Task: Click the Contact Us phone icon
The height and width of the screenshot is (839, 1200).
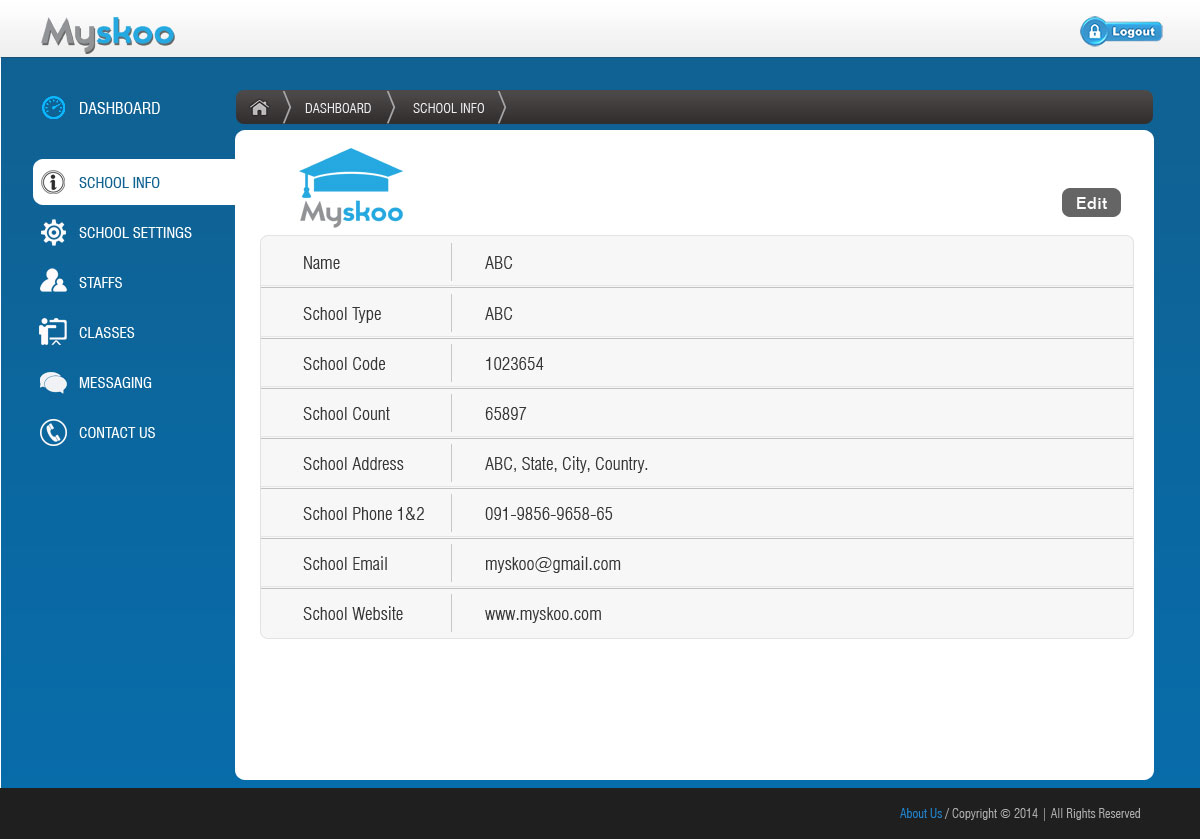Action: [x=53, y=432]
